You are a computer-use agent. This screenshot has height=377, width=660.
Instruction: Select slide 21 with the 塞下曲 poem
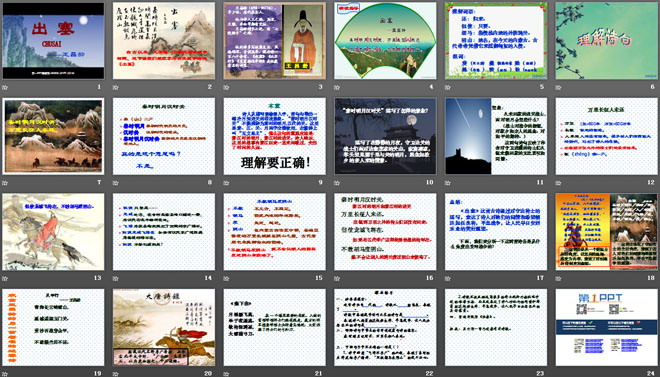coord(274,327)
